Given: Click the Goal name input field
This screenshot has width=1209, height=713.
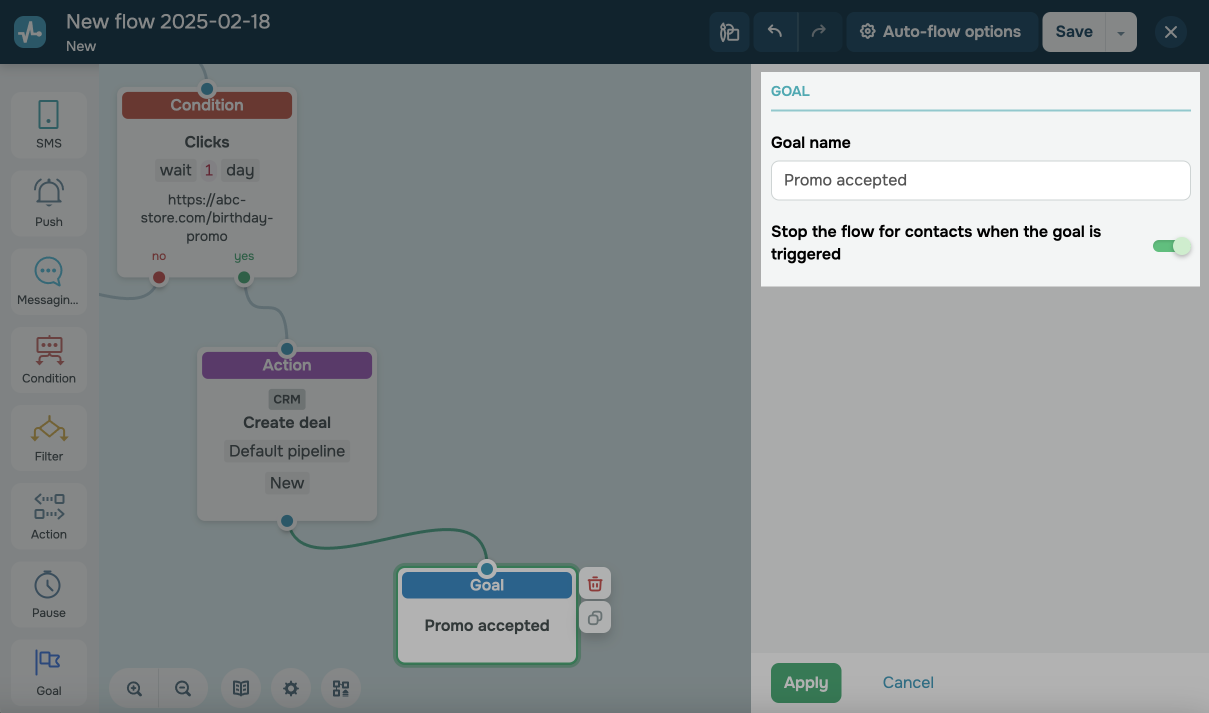Looking at the screenshot, I should tap(980, 180).
